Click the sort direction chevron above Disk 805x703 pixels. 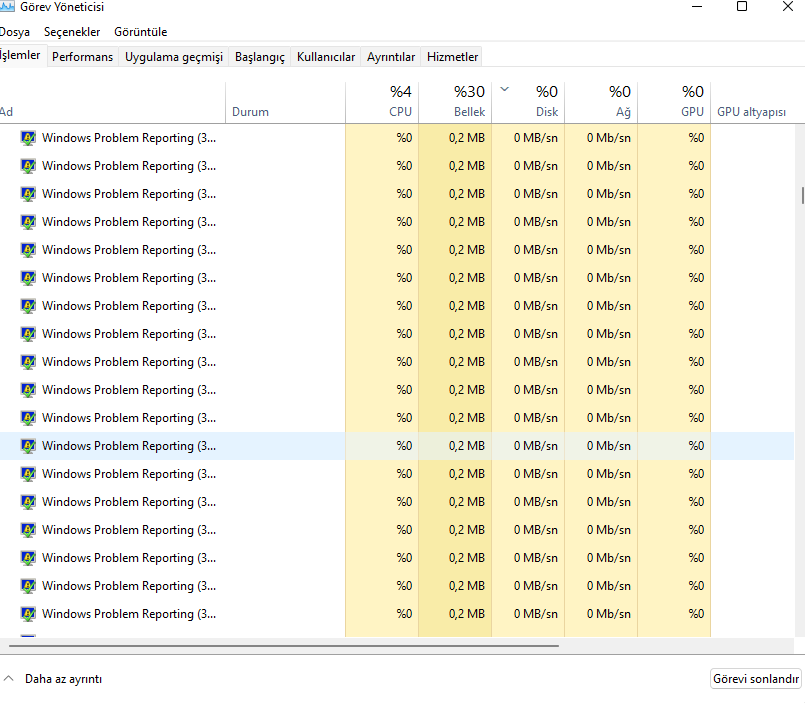[505, 89]
